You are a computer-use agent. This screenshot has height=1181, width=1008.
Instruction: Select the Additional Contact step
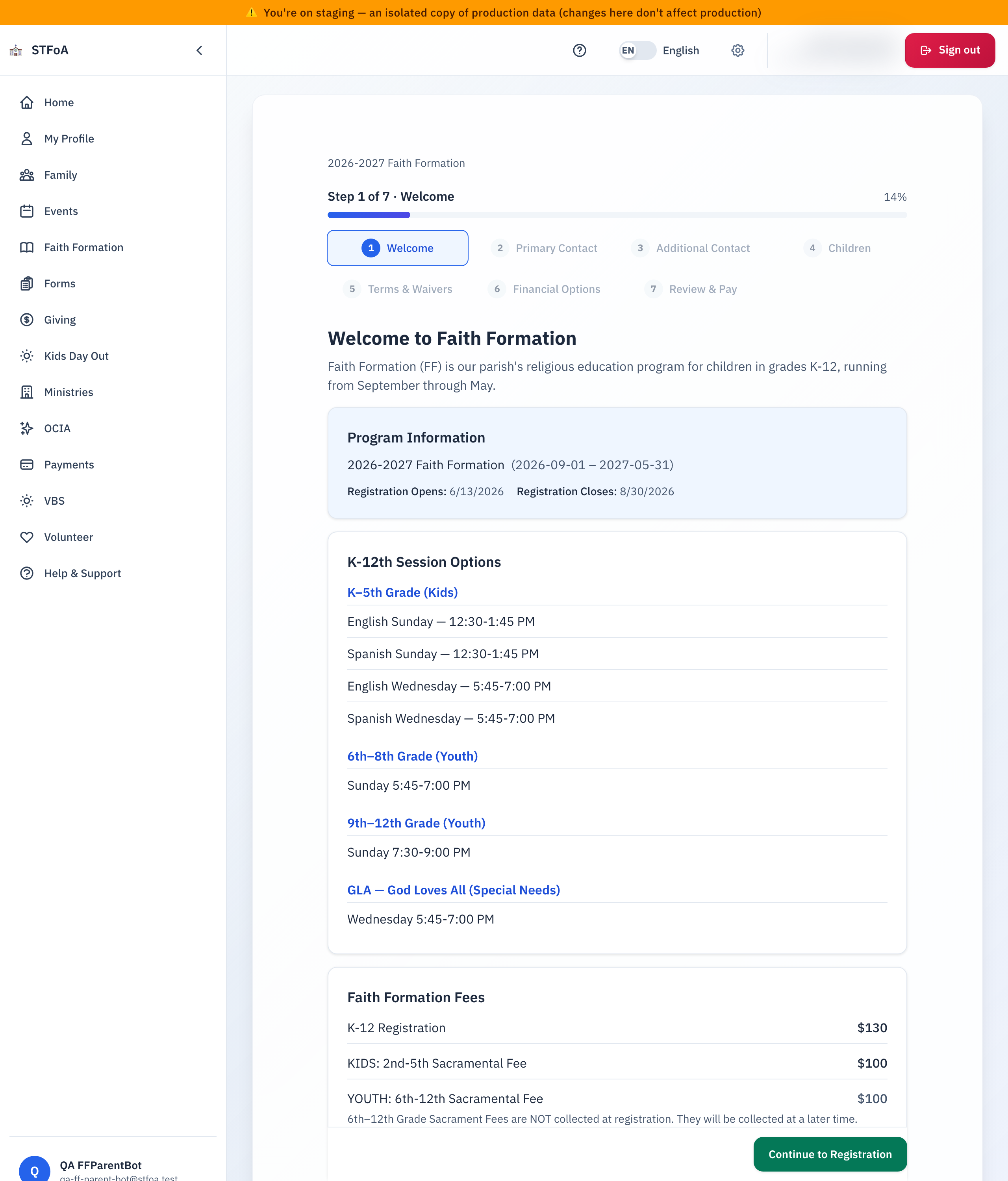coord(690,248)
